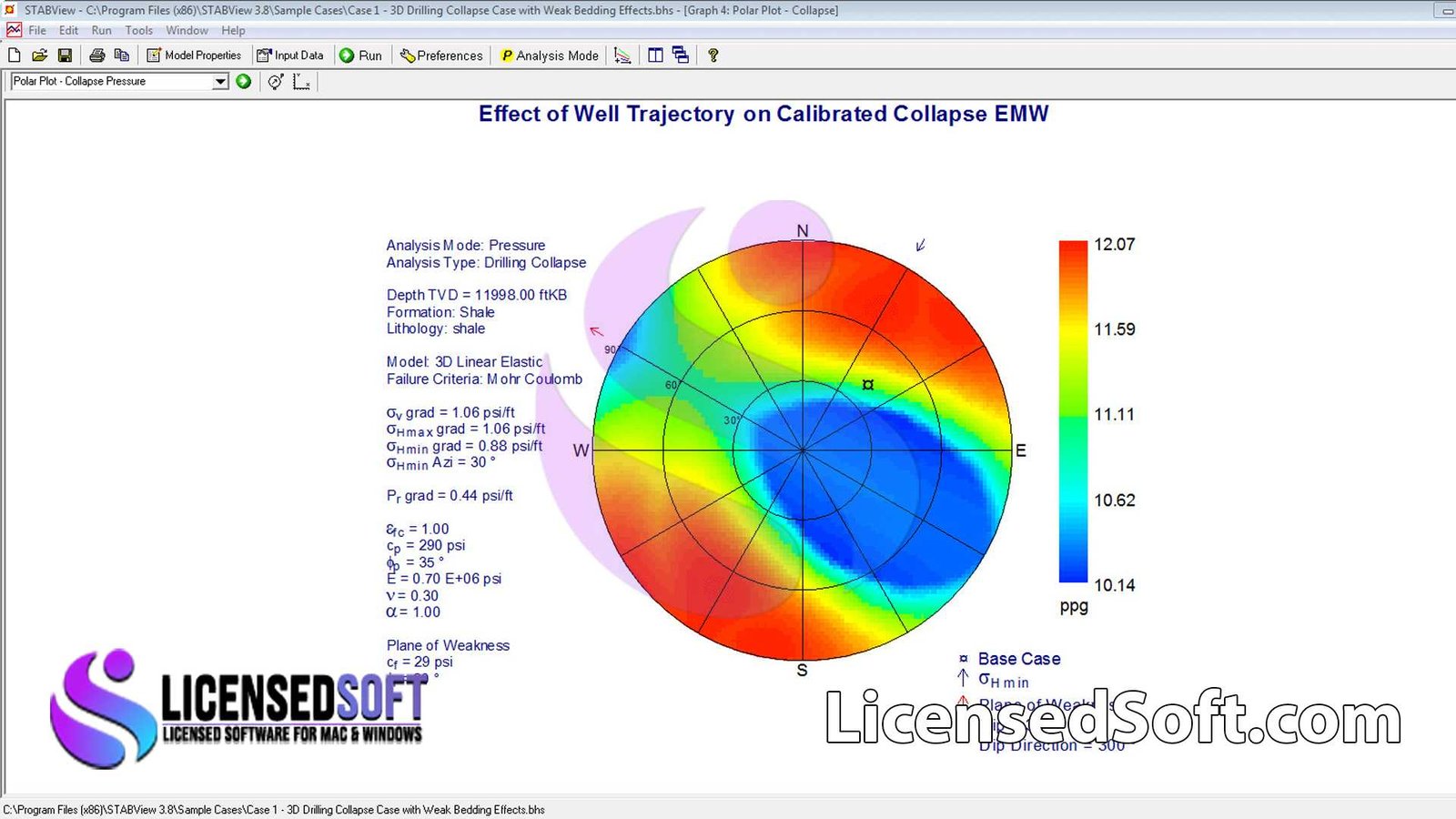Image resolution: width=1456 pixels, height=819 pixels.
Task: Click the 'Formation: Shale' text
Action: point(440,312)
